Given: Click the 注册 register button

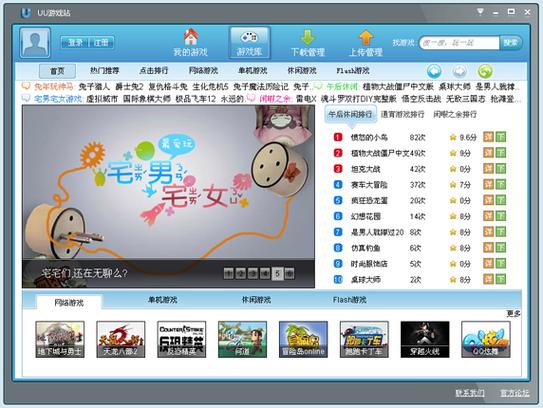Looking at the screenshot, I should click(101, 43).
